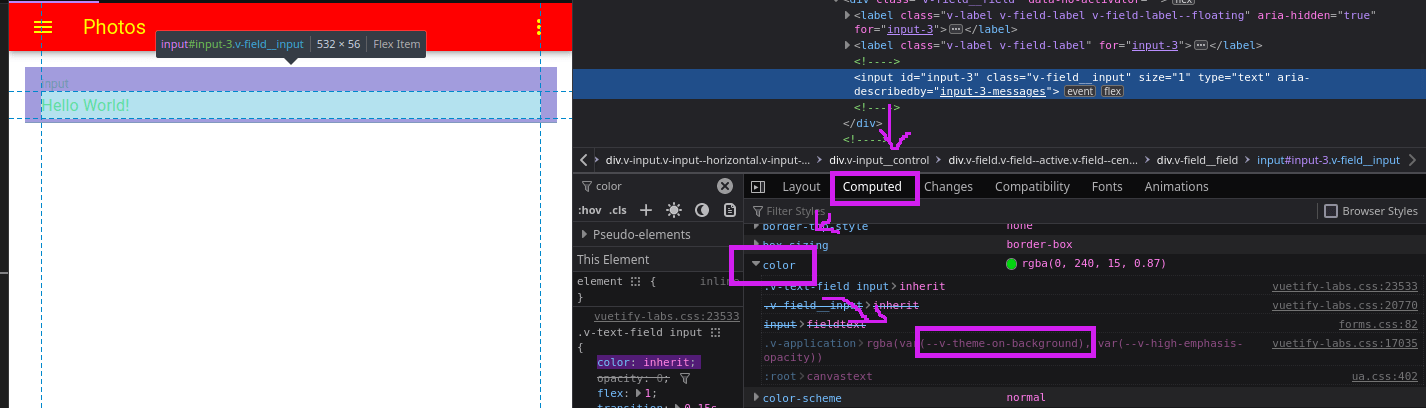Enable the Browser Styles checkbox
This screenshot has height=408, width=1426.
pos(1331,211)
